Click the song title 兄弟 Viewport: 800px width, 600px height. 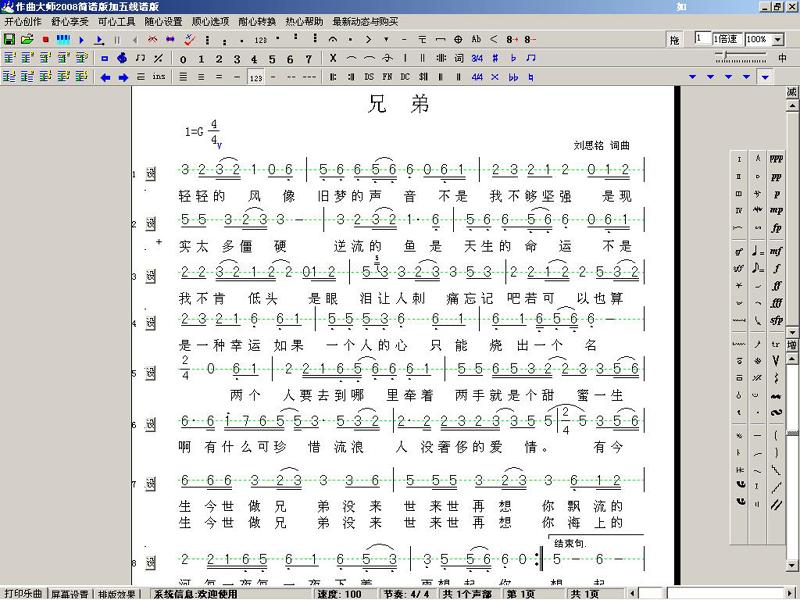(398, 105)
